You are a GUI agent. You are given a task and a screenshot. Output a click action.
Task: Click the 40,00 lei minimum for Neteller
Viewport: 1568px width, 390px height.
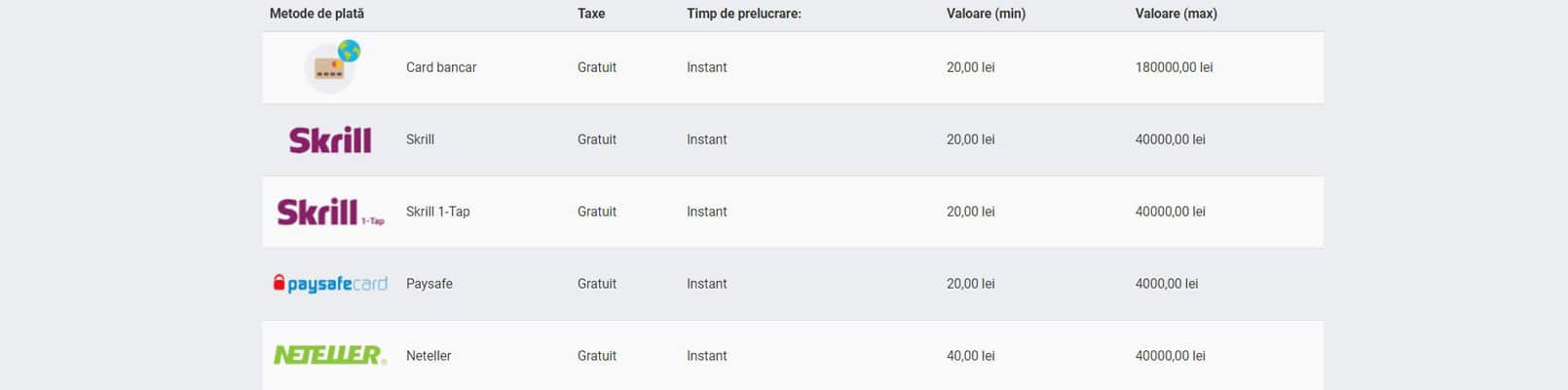(x=971, y=356)
